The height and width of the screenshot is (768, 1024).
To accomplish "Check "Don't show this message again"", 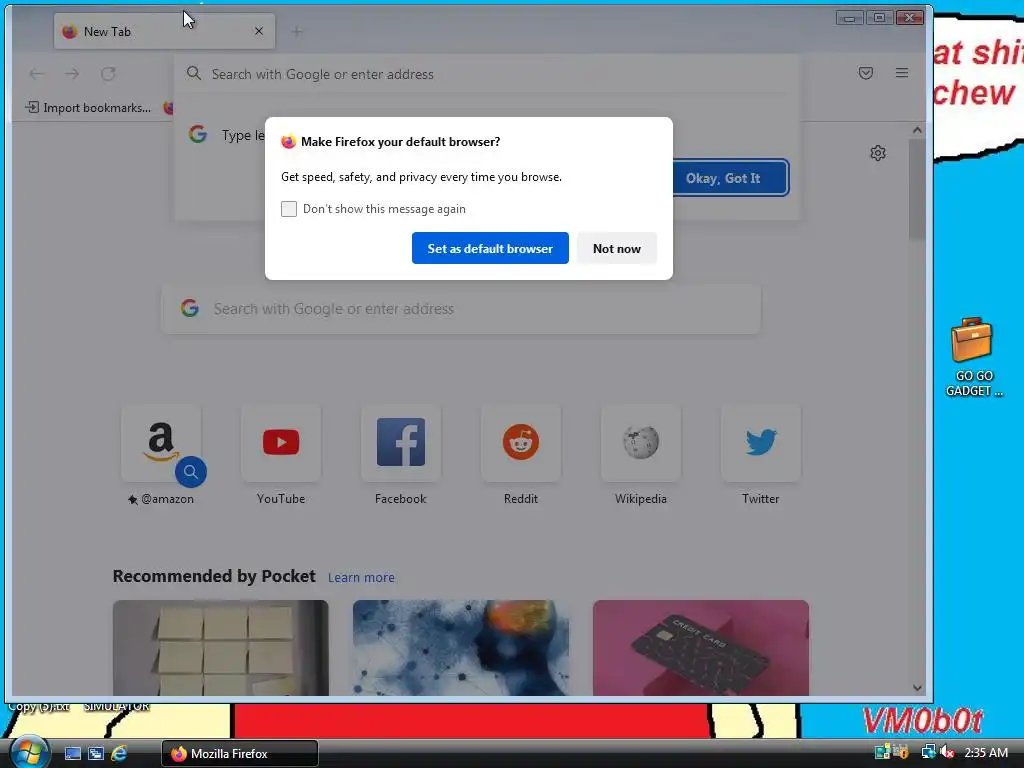I will [289, 209].
